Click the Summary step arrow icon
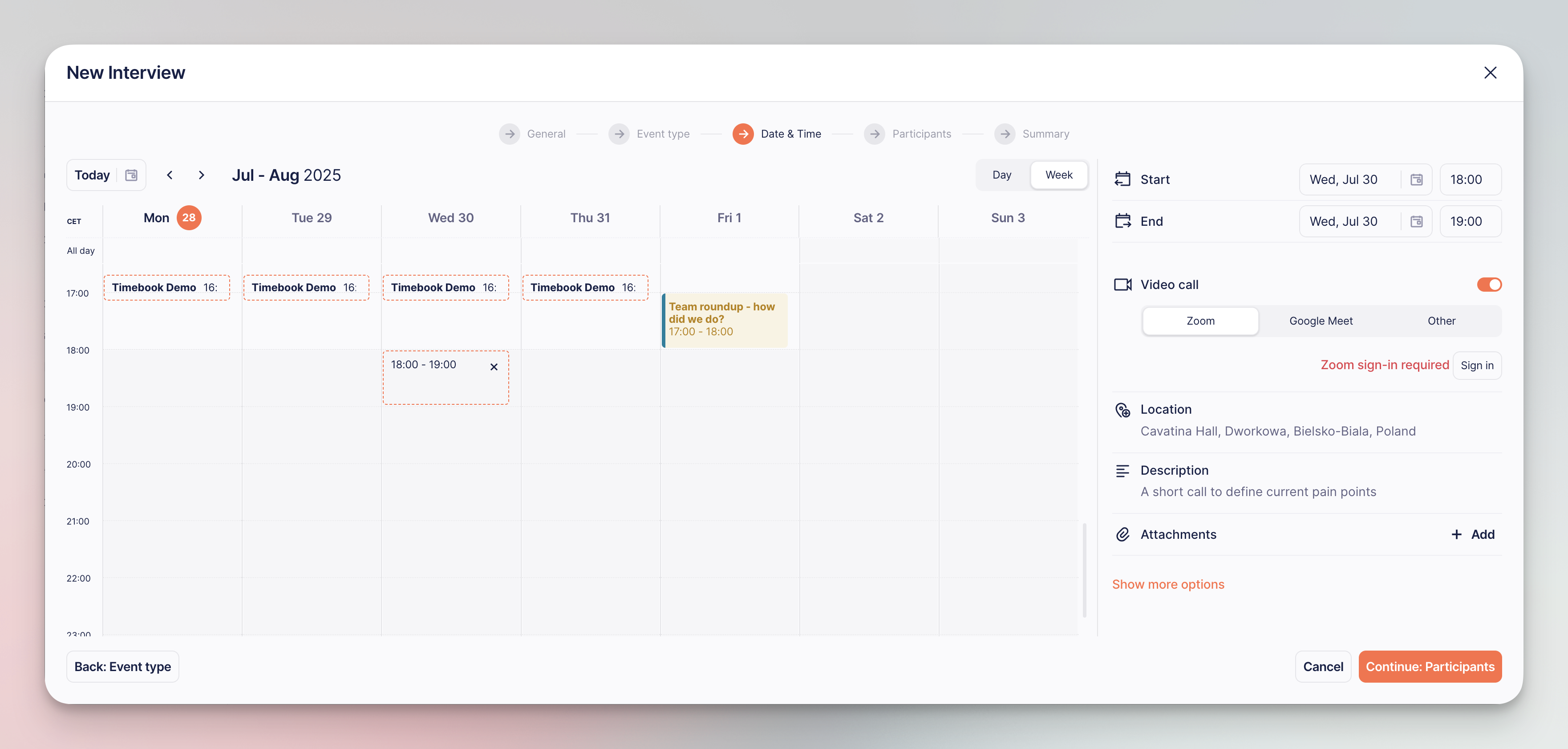Image resolution: width=1568 pixels, height=749 pixels. (1005, 134)
